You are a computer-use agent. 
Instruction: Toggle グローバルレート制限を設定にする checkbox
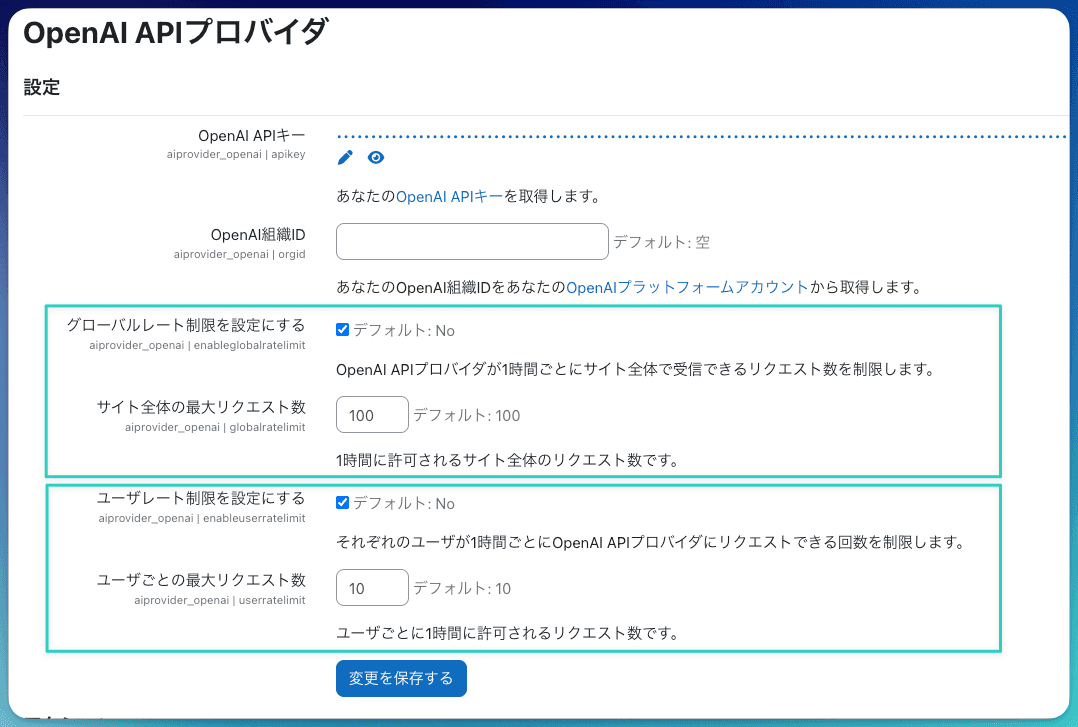tap(342, 329)
